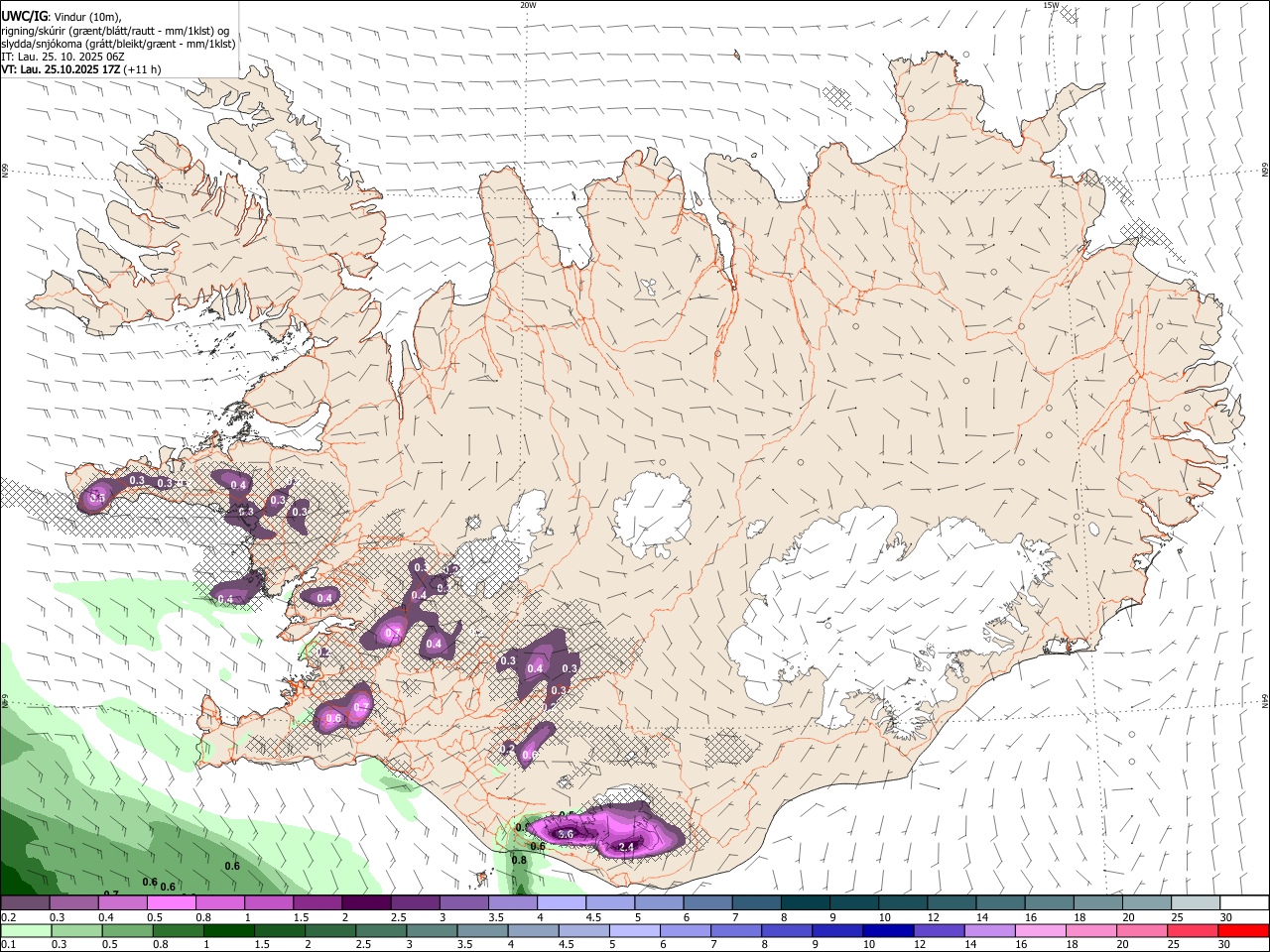This screenshot has height=952, width=1270.
Task: Click the 15W longitude label at top
Action: point(1051,5)
